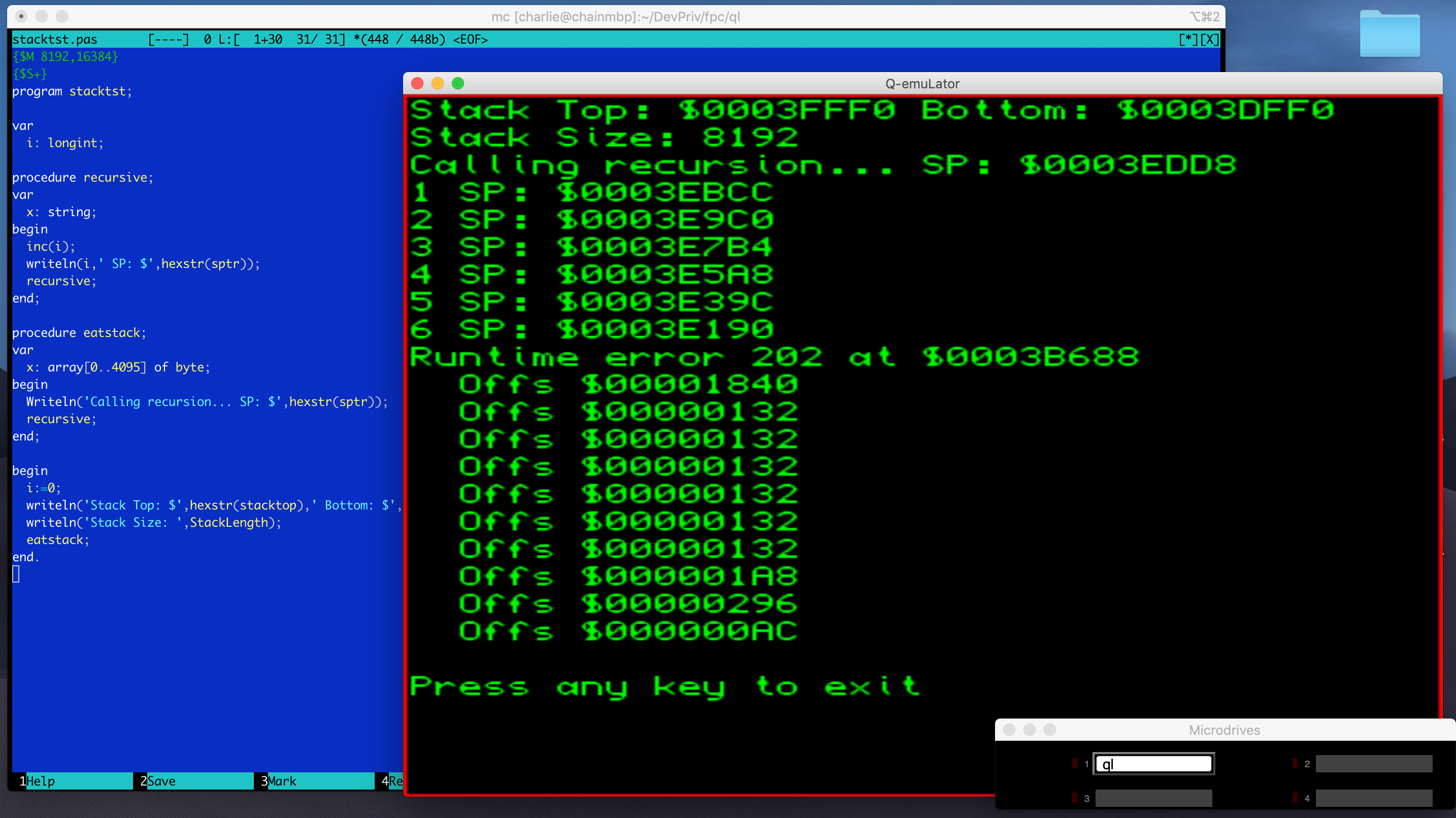This screenshot has width=1456, height=818.
Task: Click the final 'end.' line
Action: tap(26, 557)
